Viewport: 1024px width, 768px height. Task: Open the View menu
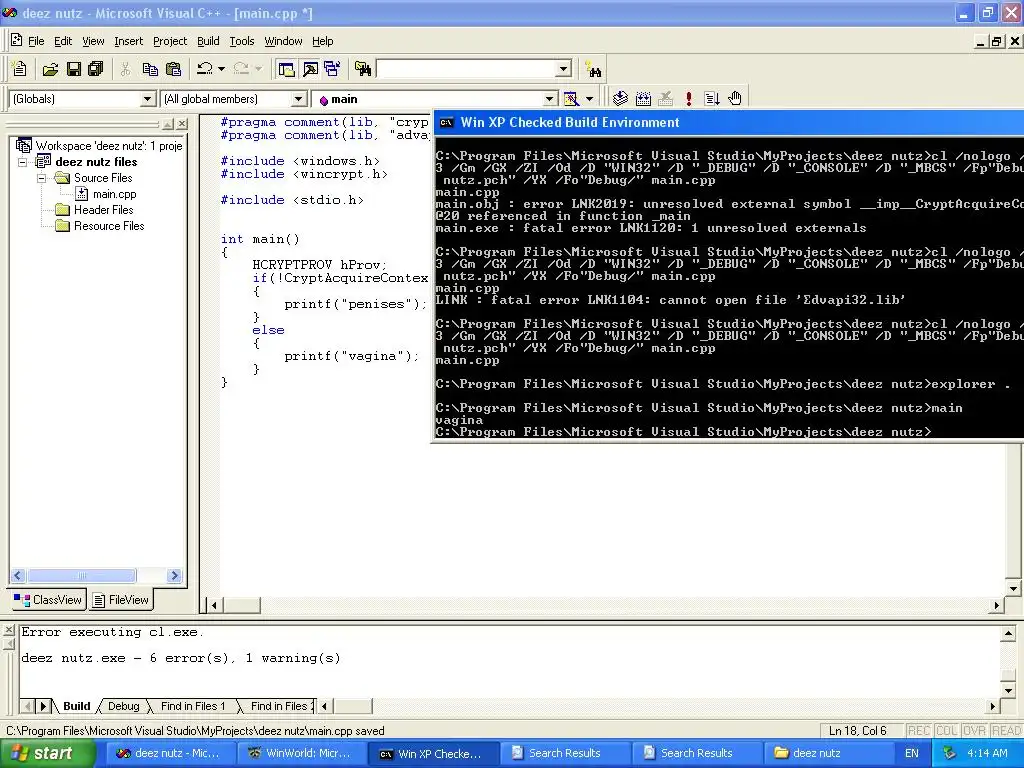(93, 41)
